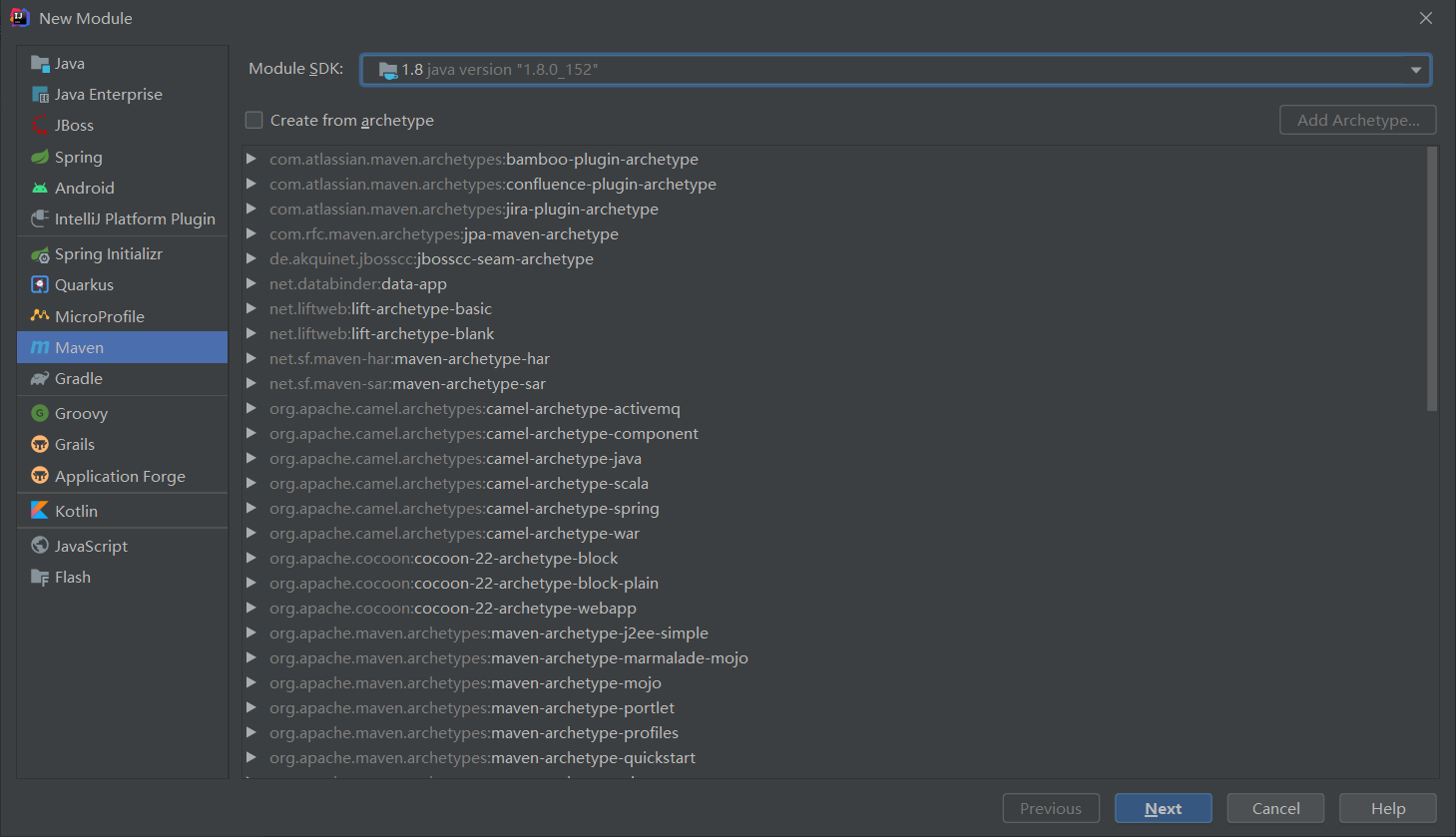Choose the Quarkus icon

pyautogui.click(x=40, y=284)
